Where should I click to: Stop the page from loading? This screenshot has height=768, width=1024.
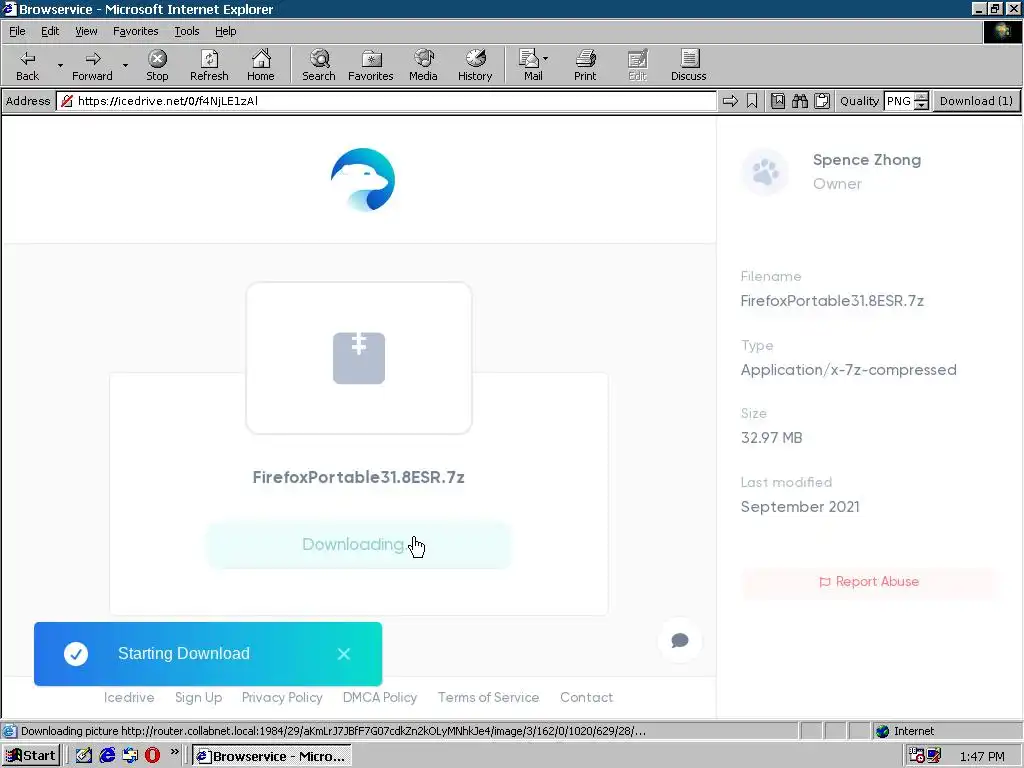click(157, 65)
